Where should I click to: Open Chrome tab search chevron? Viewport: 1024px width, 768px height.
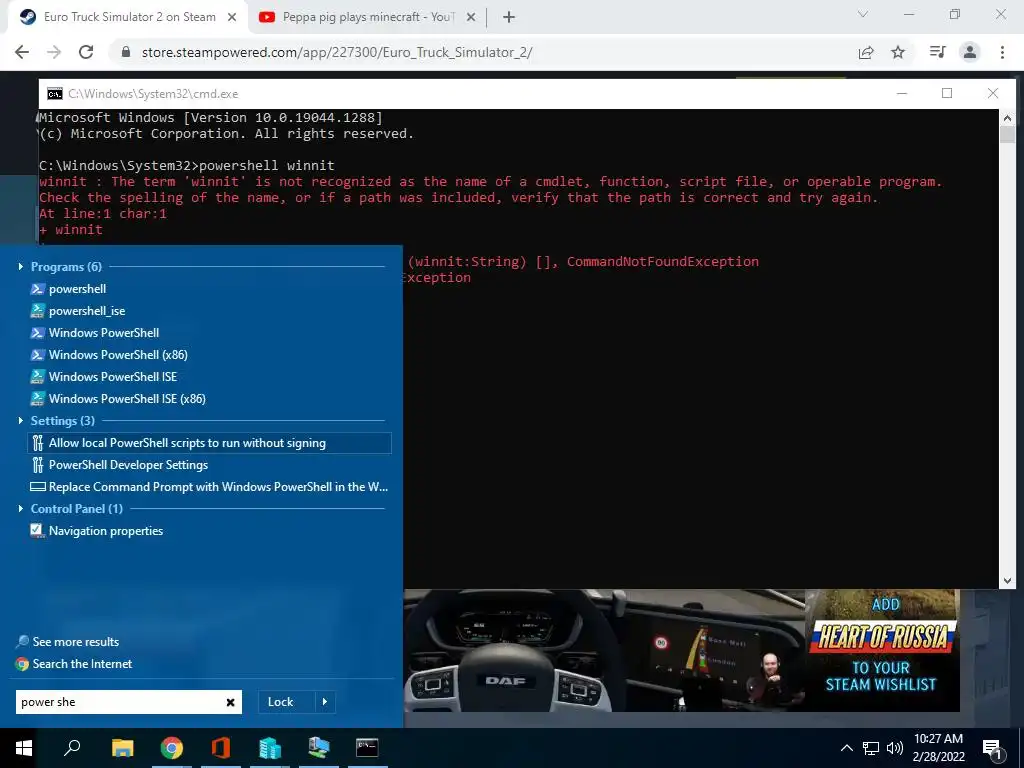(863, 14)
